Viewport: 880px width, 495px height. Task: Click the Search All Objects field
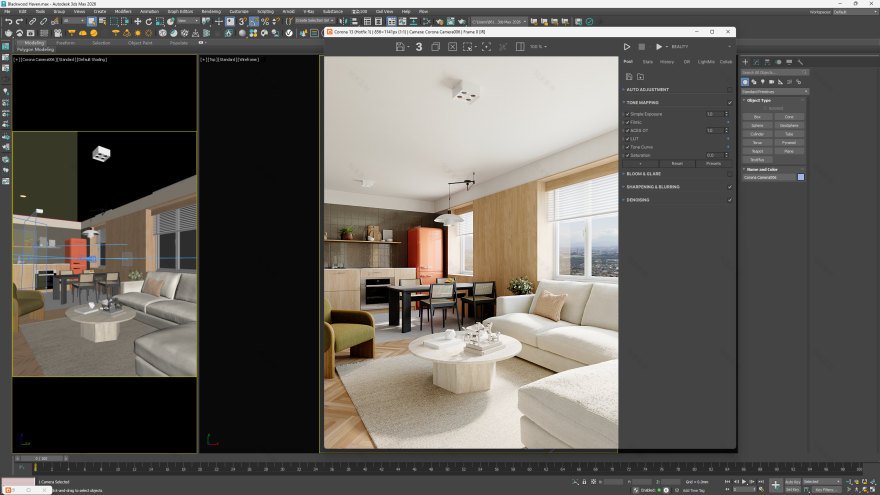(x=774, y=72)
